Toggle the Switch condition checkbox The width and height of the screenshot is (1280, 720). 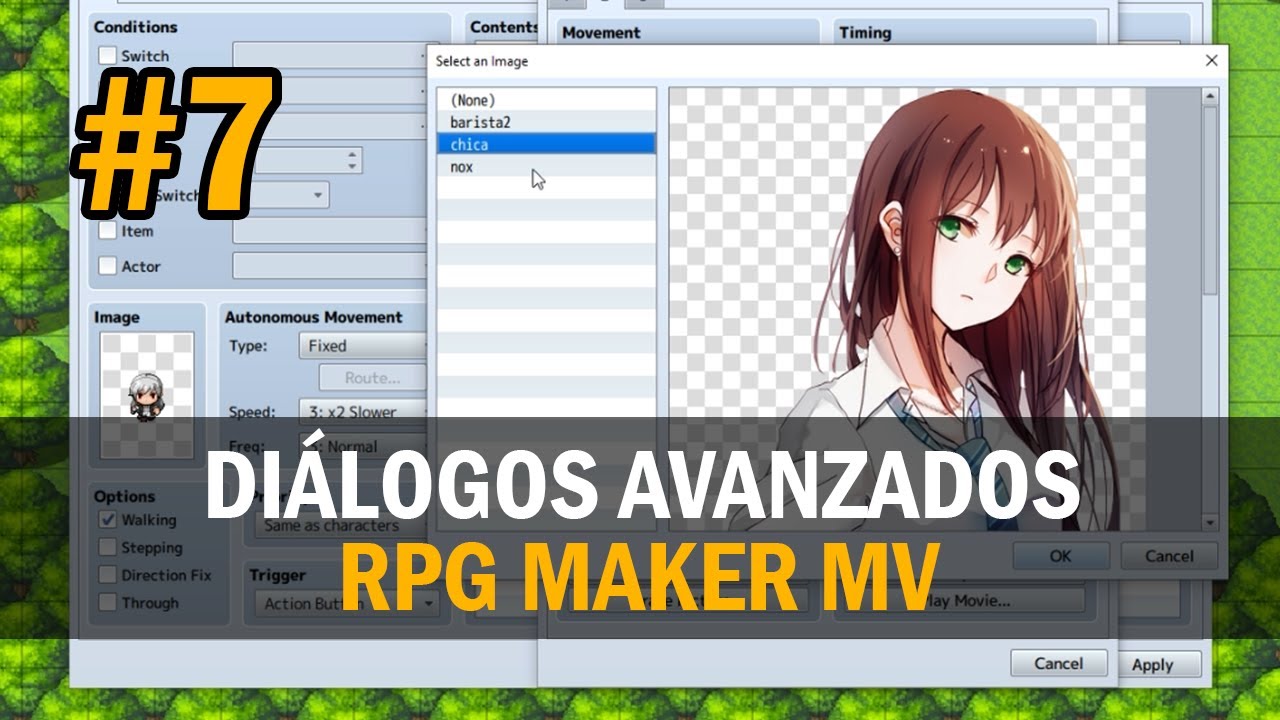[x=107, y=56]
